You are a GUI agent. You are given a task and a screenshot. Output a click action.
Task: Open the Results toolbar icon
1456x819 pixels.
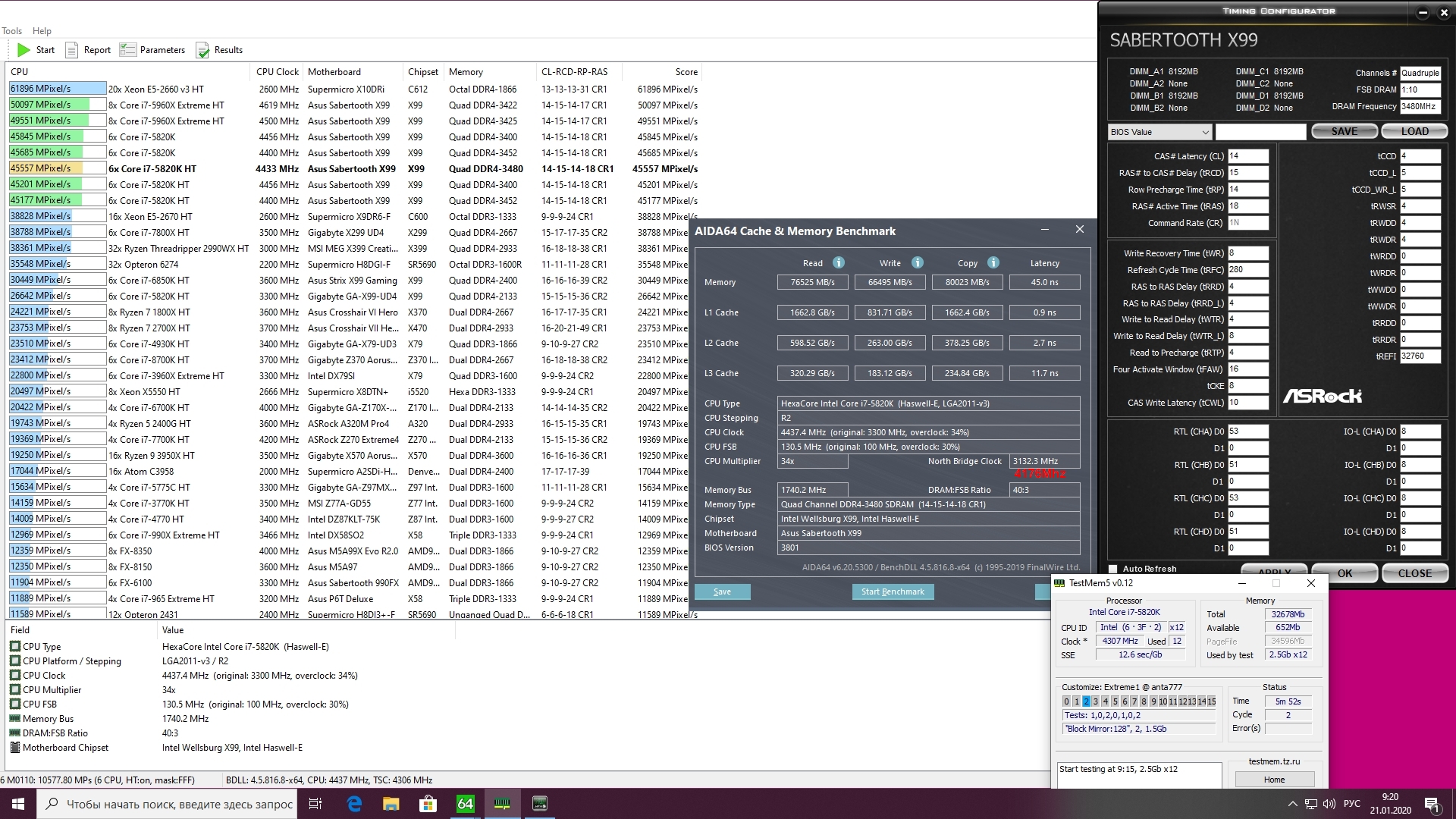202,50
